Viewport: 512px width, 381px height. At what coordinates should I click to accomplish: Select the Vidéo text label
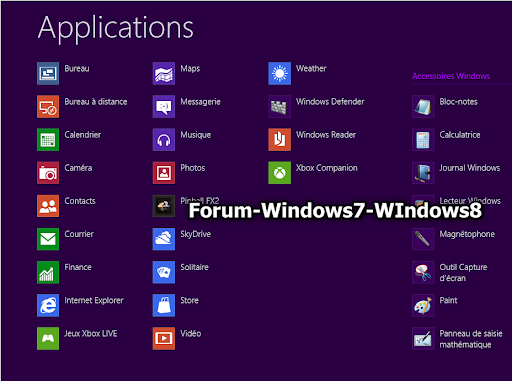click(x=191, y=333)
